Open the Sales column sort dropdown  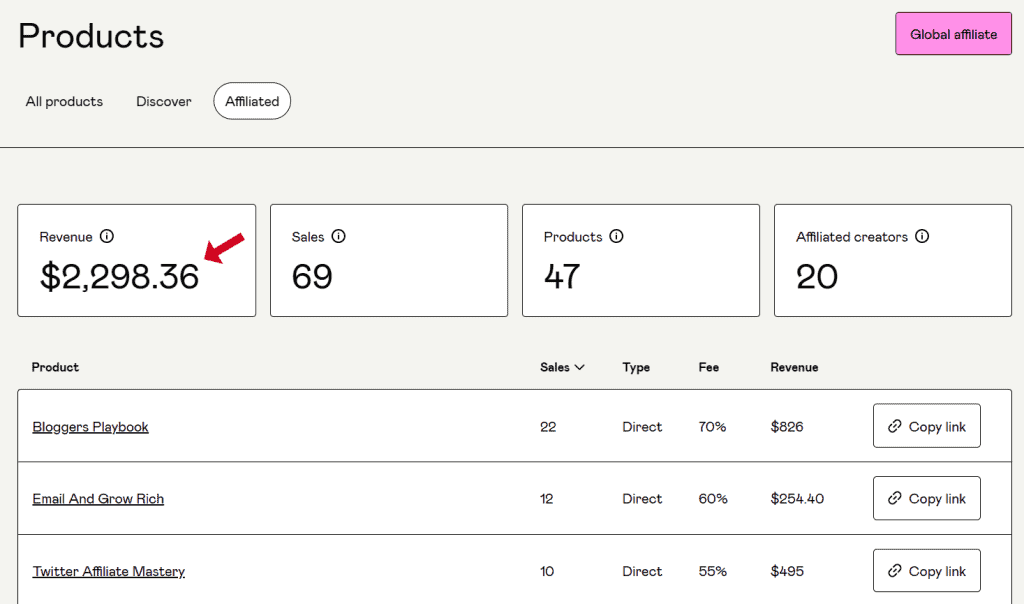point(578,367)
